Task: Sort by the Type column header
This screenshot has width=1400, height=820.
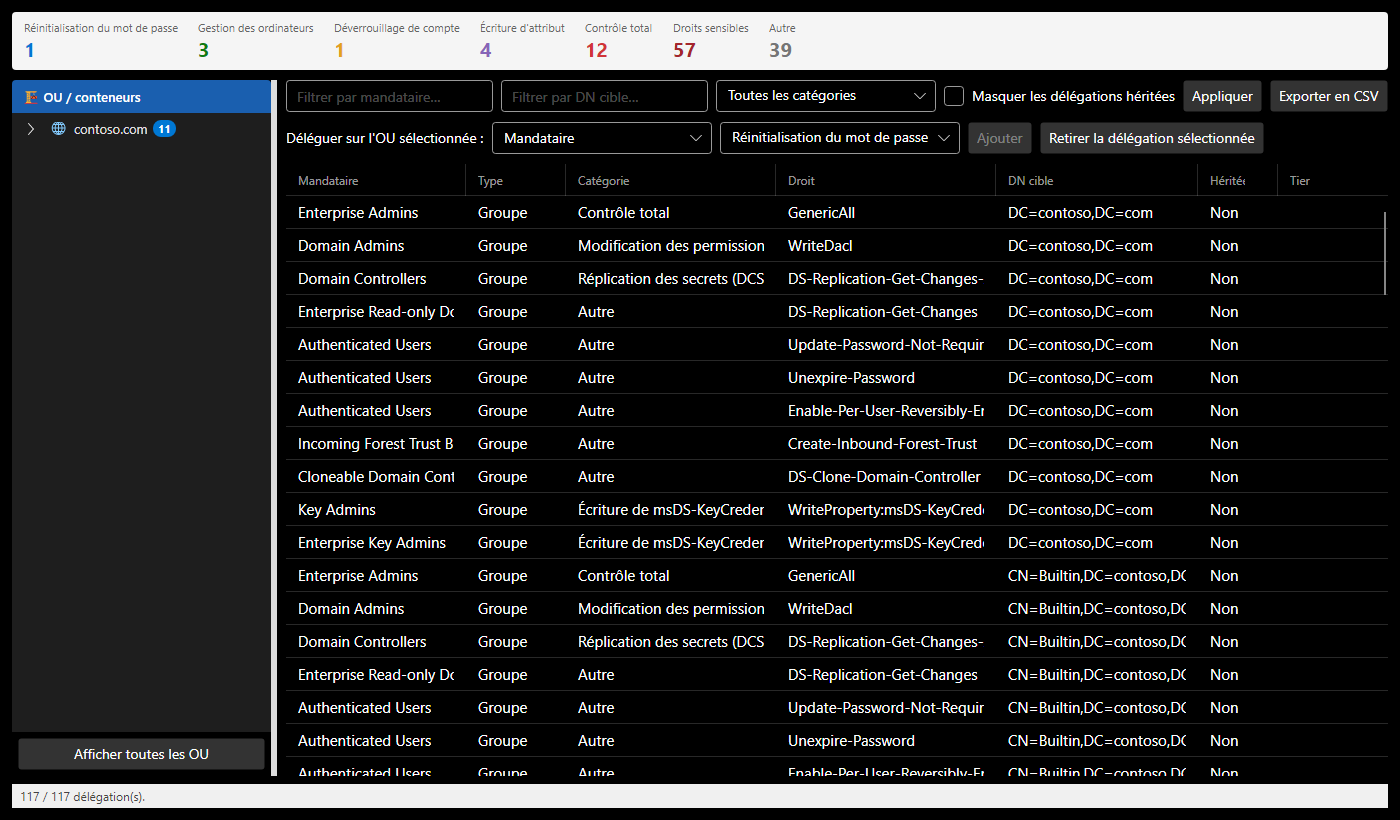Action: [516, 181]
